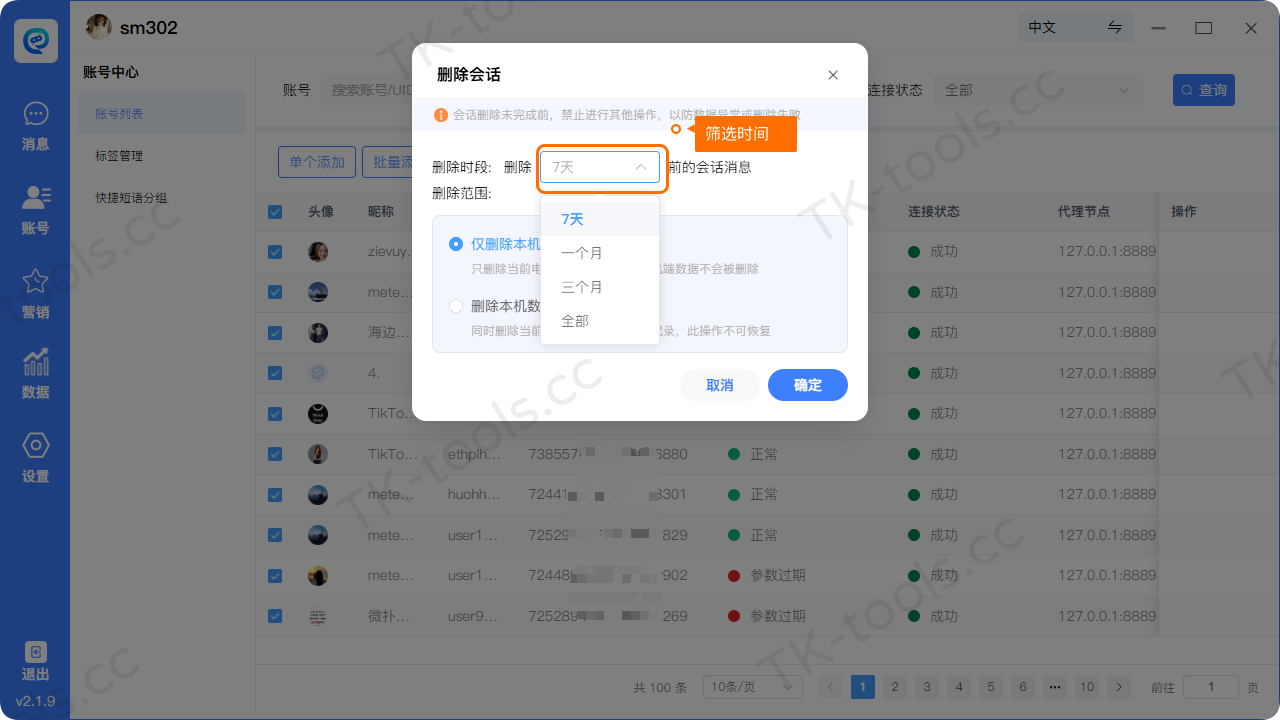Click the sm302 user avatar
The height and width of the screenshot is (720, 1280).
(98, 27)
